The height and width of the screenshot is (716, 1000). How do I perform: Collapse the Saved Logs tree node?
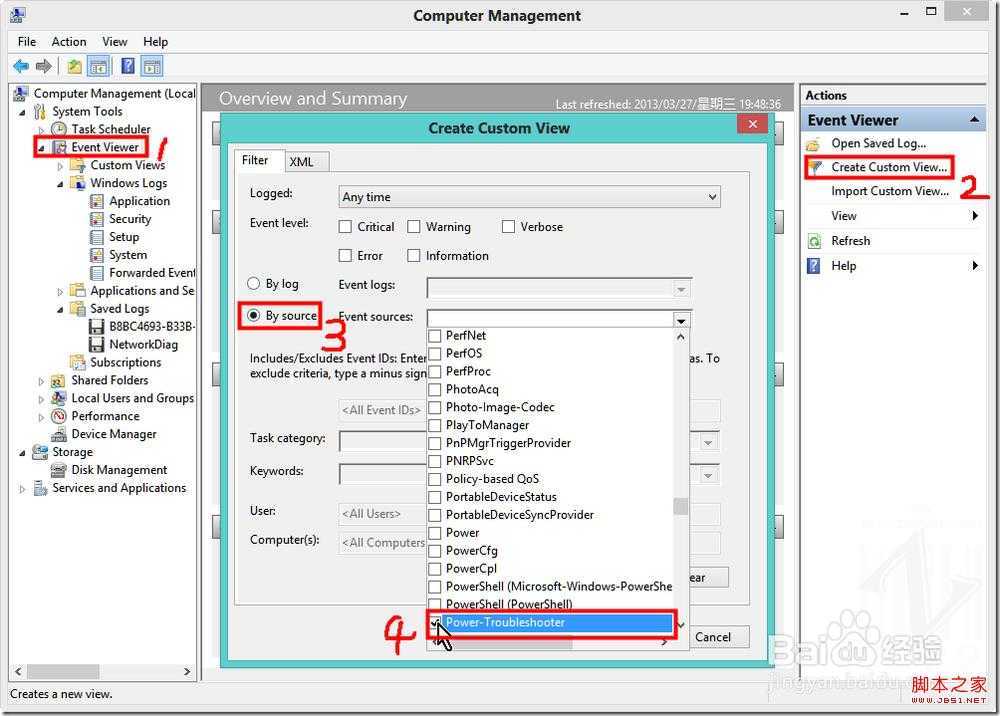click(x=61, y=309)
